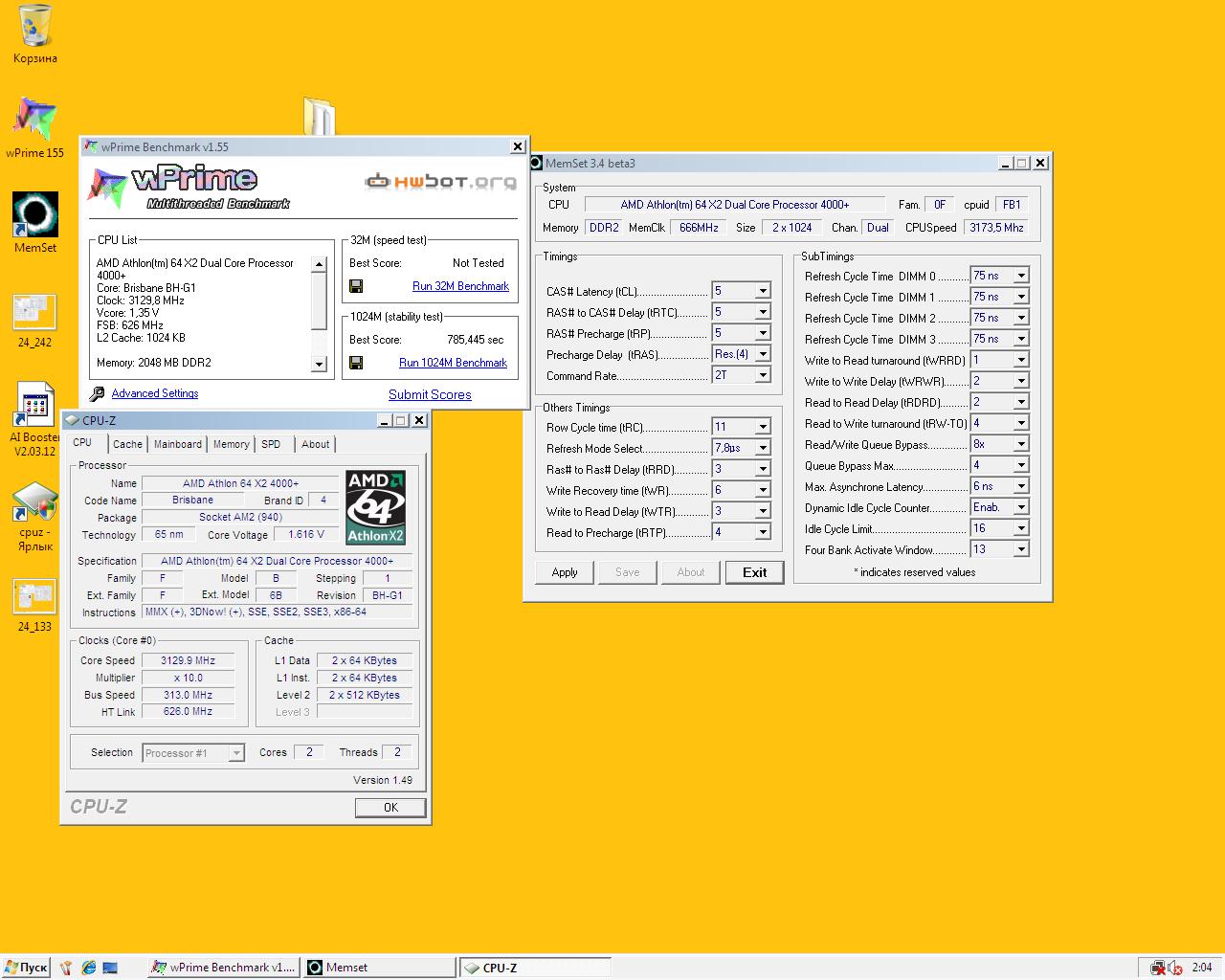Open the Advanced Settings link in wPrime
The height and width of the screenshot is (980, 1225).
(x=155, y=393)
